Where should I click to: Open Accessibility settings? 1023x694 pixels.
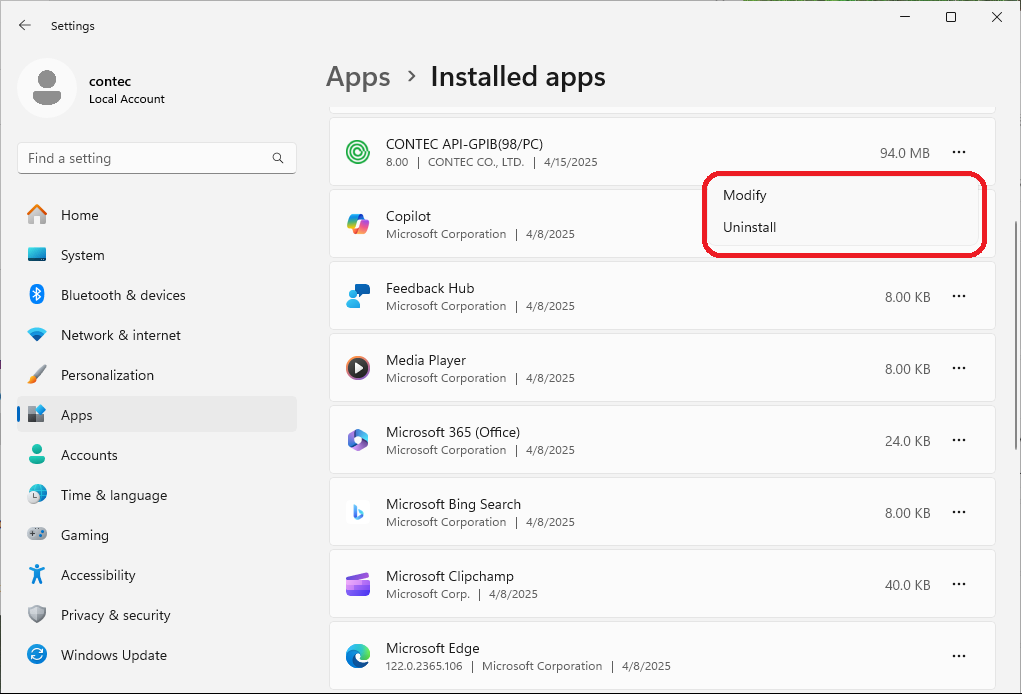(157, 575)
